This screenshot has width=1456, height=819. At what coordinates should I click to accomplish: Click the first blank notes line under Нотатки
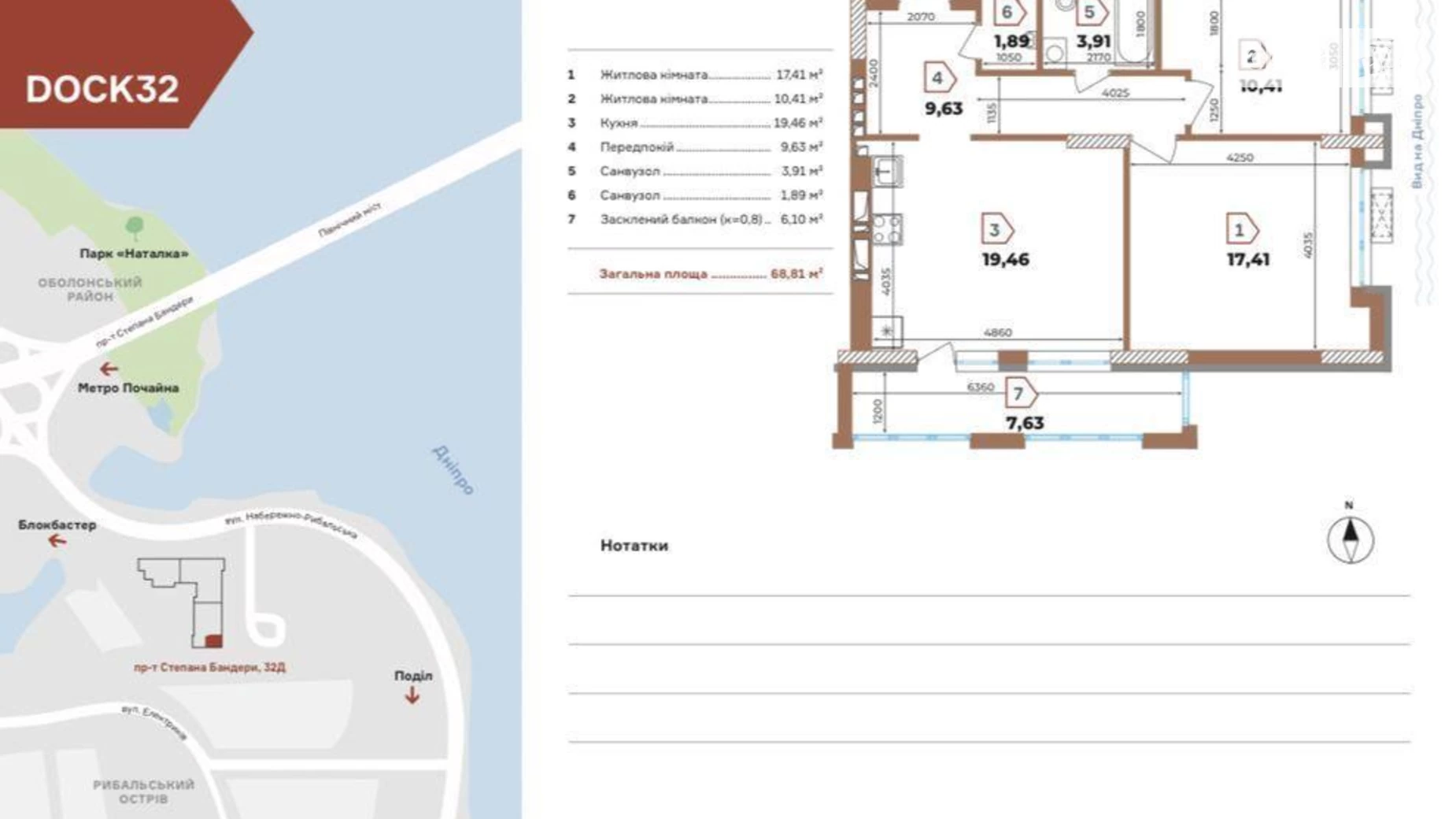tap(989, 595)
